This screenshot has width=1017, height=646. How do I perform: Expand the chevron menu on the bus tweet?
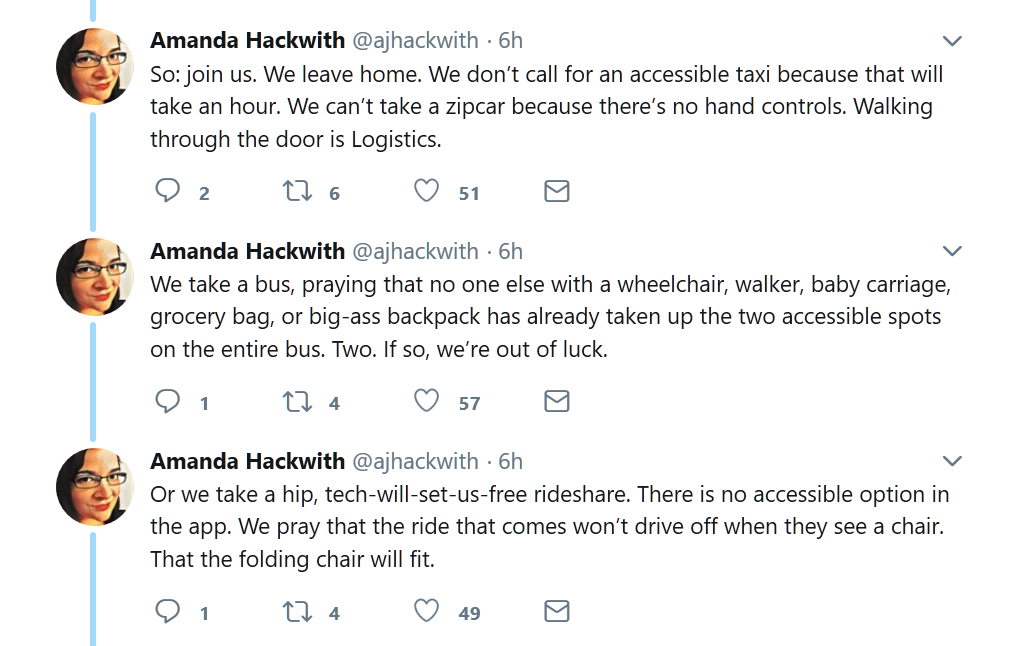[x=952, y=252]
